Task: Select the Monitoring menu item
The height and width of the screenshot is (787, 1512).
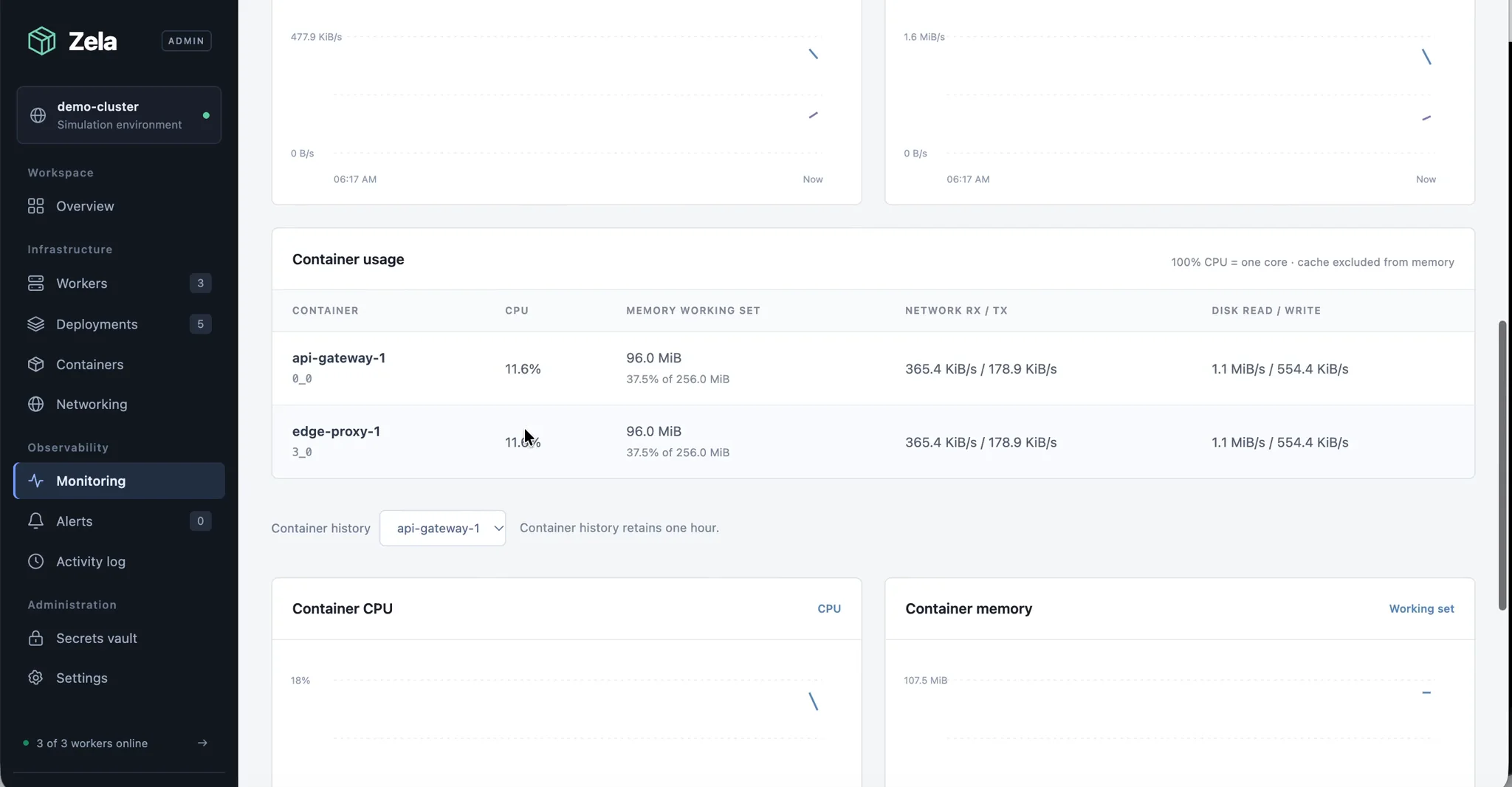Action: pos(119,481)
